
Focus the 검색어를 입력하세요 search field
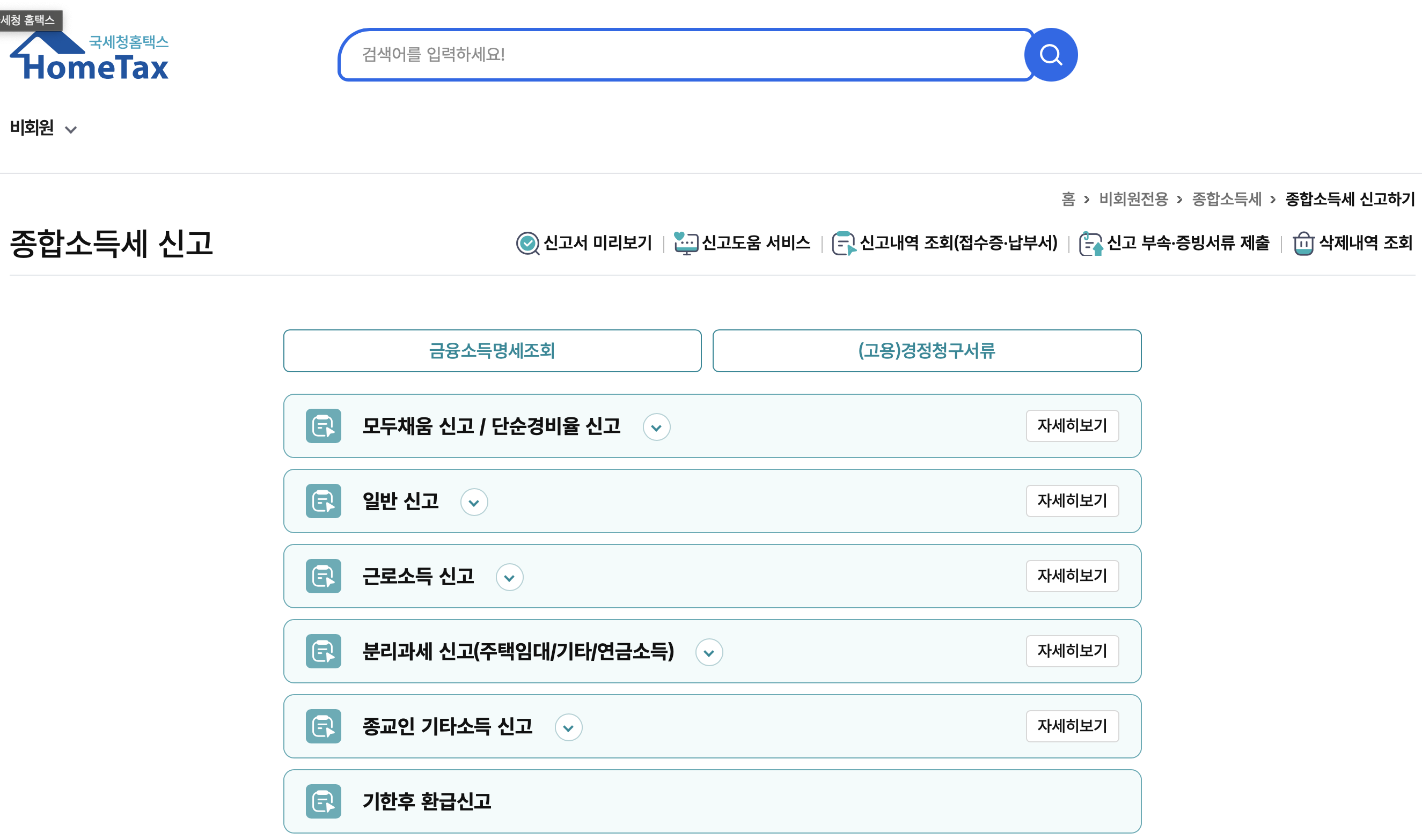[x=686, y=55]
